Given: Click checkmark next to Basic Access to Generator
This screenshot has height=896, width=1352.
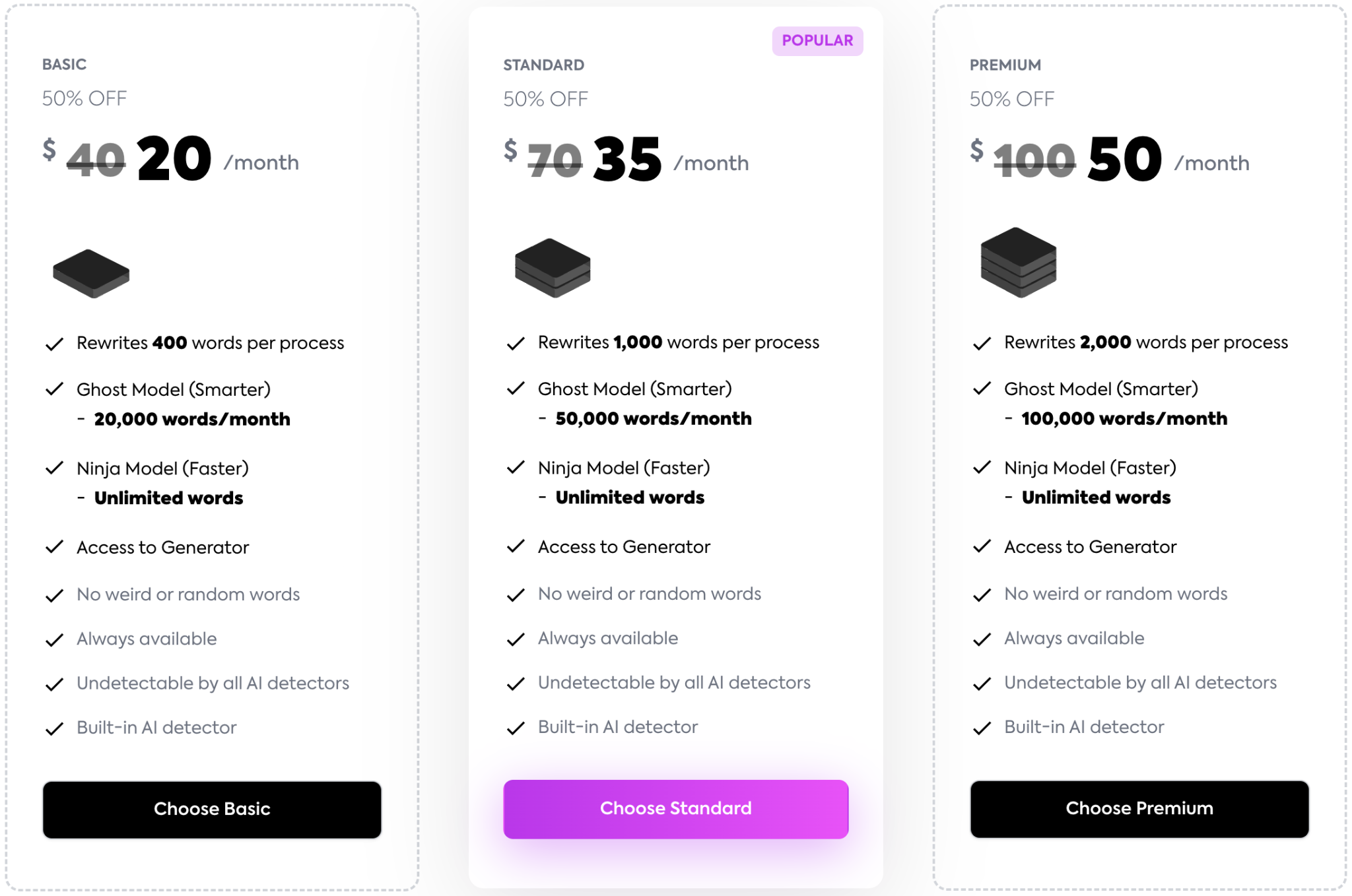Looking at the screenshot, I should point(54,547).
